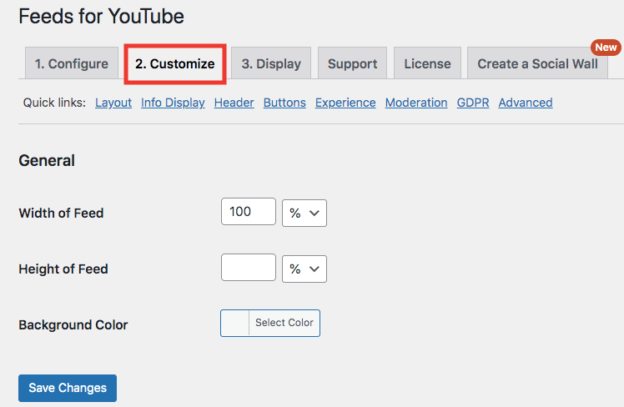
Task: Open the 3. Display tab
Action: pos(271,63)
